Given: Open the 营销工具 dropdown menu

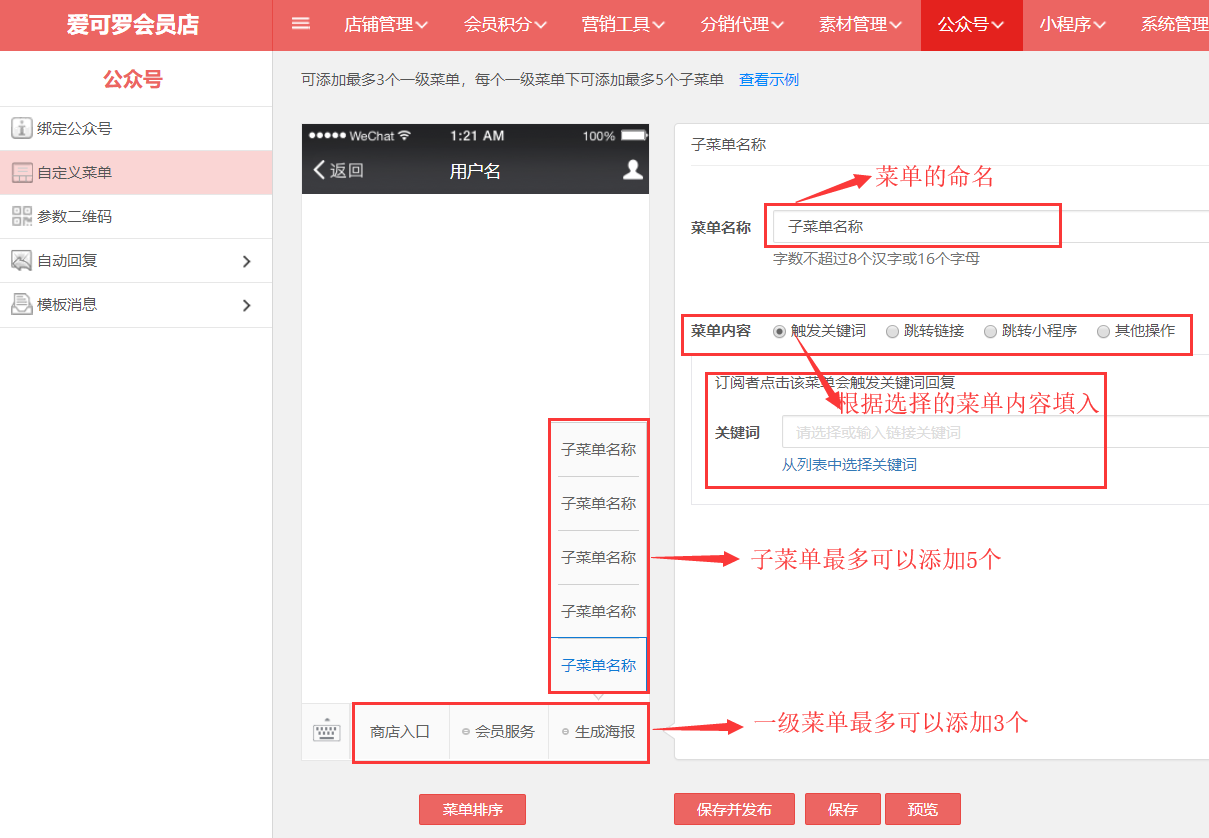Looking at the screenshot, I should point(624,25).
